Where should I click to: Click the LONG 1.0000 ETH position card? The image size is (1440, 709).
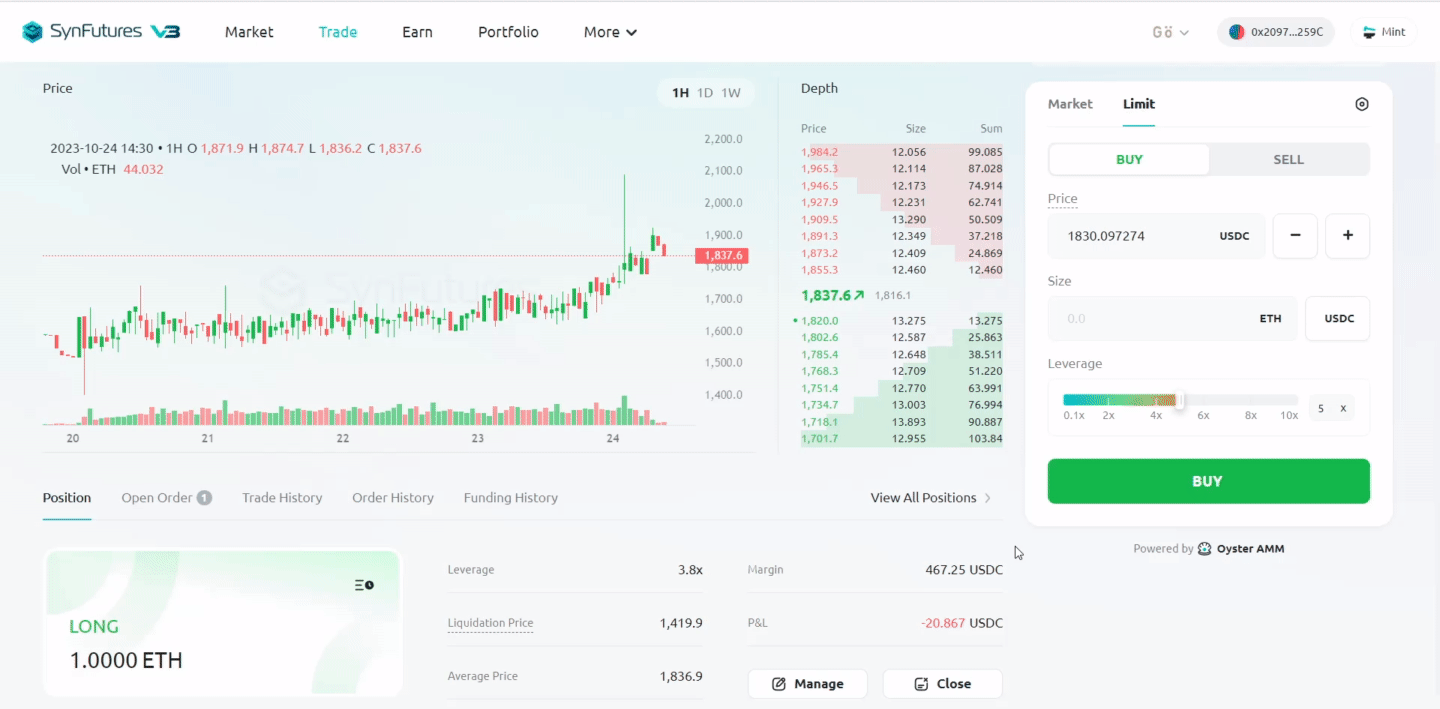pos(223,622)
